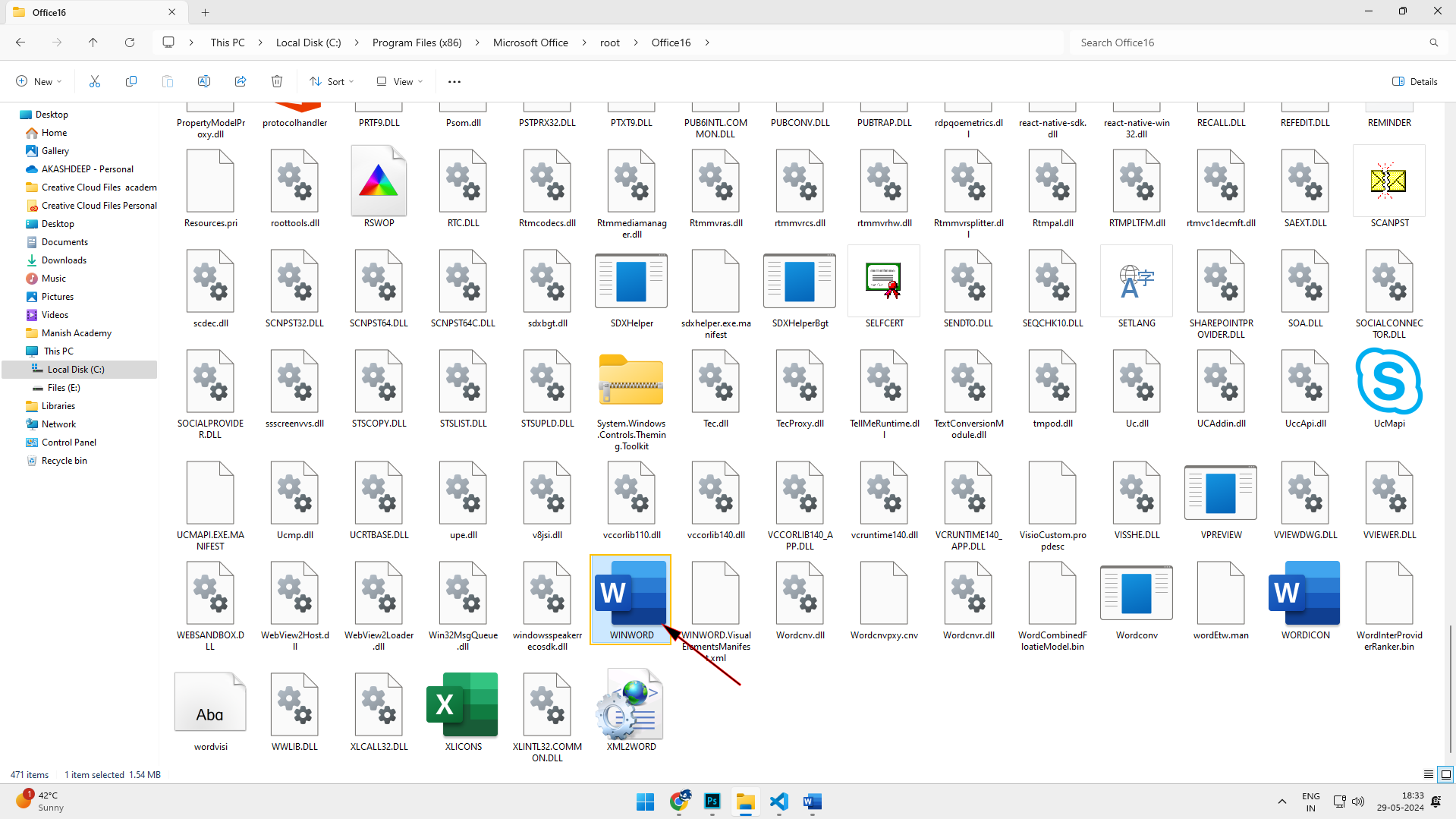Switch to details list view toggle
The image size is (1456, 819).
(1428, 775)
